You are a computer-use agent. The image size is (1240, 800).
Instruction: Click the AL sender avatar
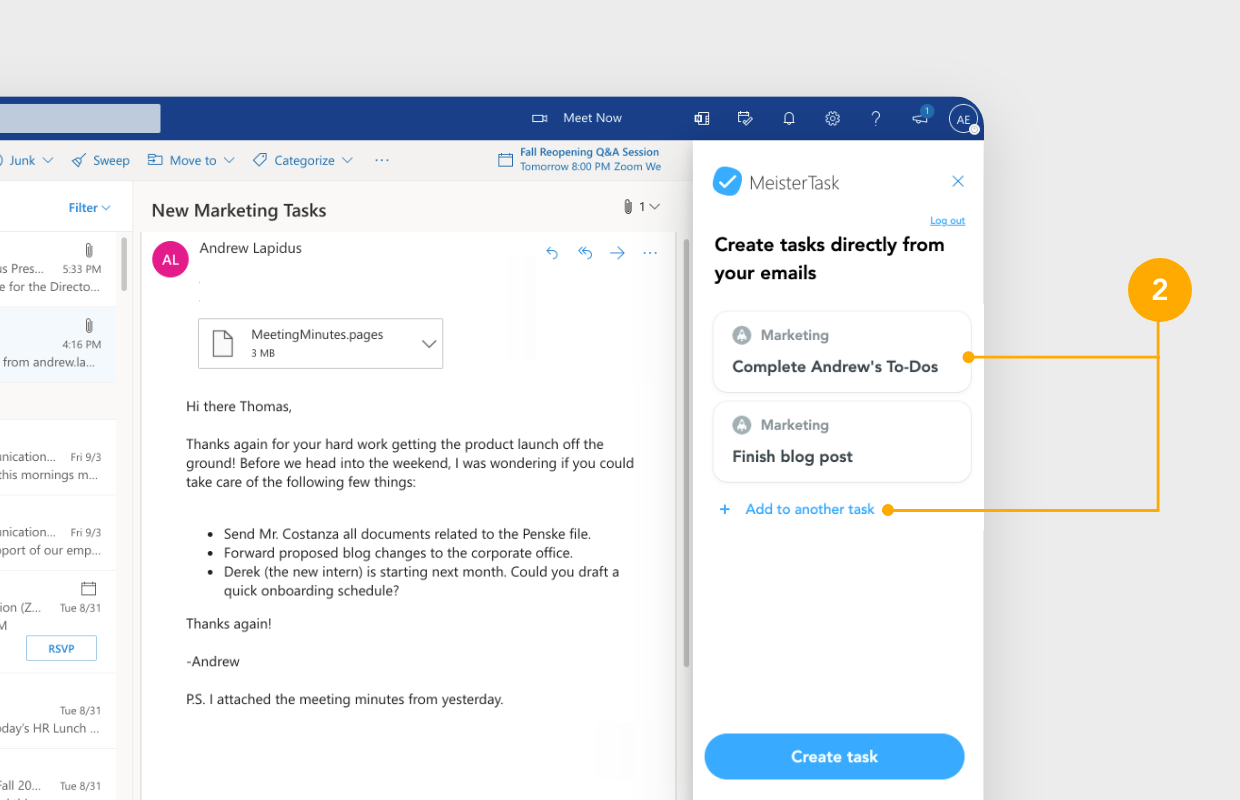coord(170,259)
